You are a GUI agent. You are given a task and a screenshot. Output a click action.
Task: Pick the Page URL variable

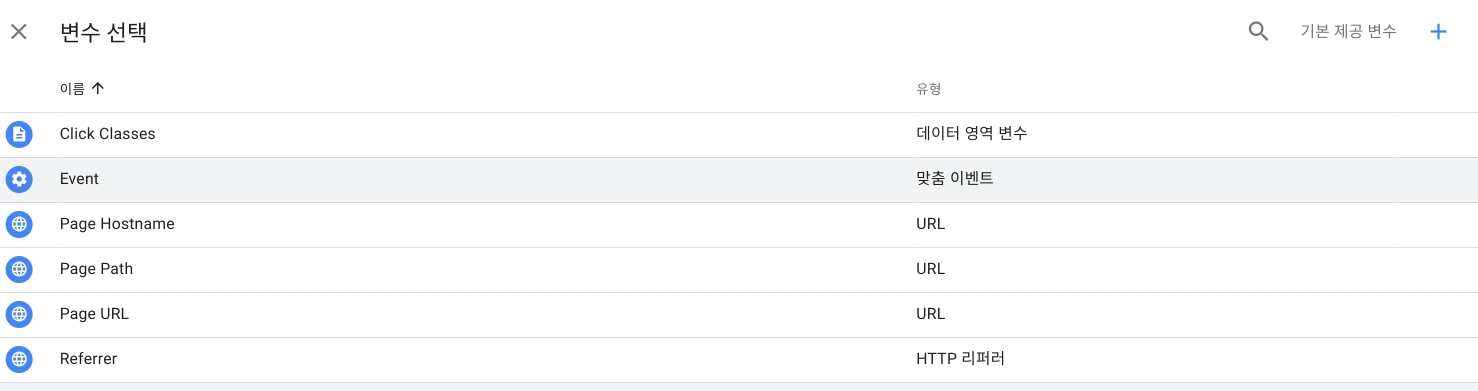click(739, 314)
